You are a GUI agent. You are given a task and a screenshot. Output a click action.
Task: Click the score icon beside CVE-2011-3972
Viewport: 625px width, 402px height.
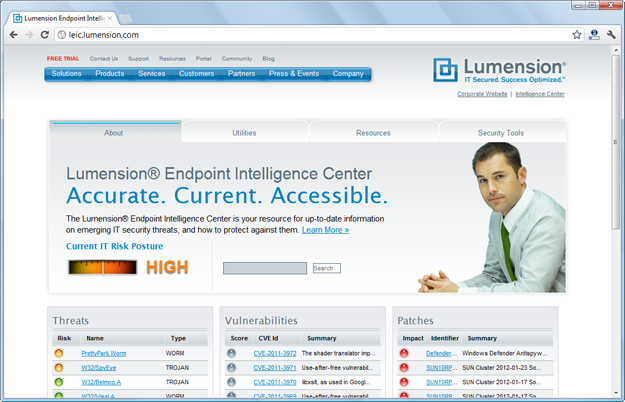point(232,353)
